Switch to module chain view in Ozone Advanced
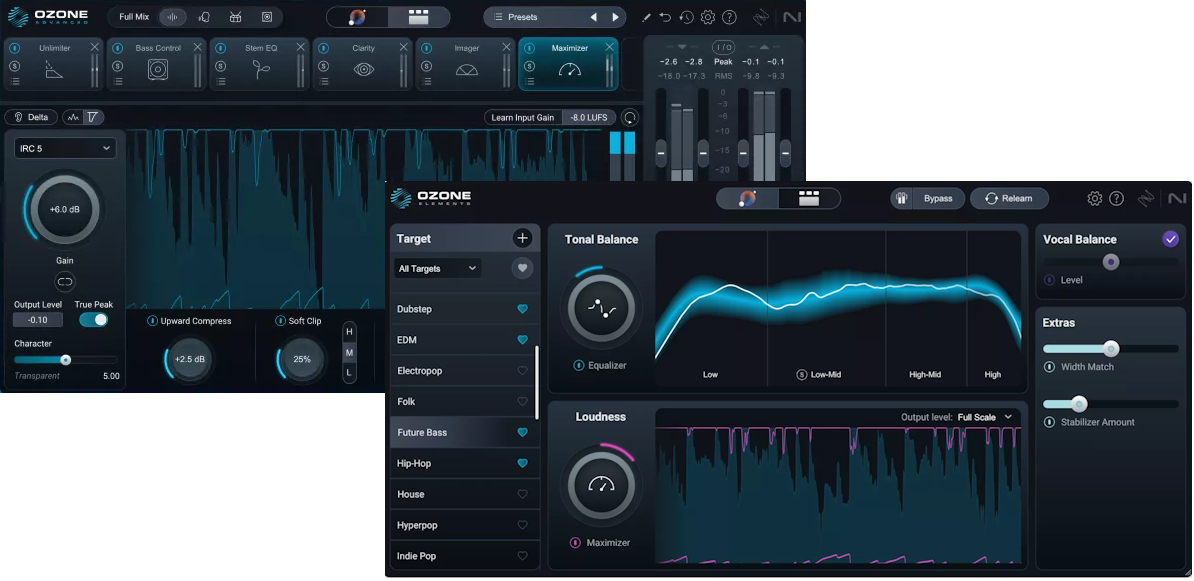The image size is (1194, 581). [418, 17]
